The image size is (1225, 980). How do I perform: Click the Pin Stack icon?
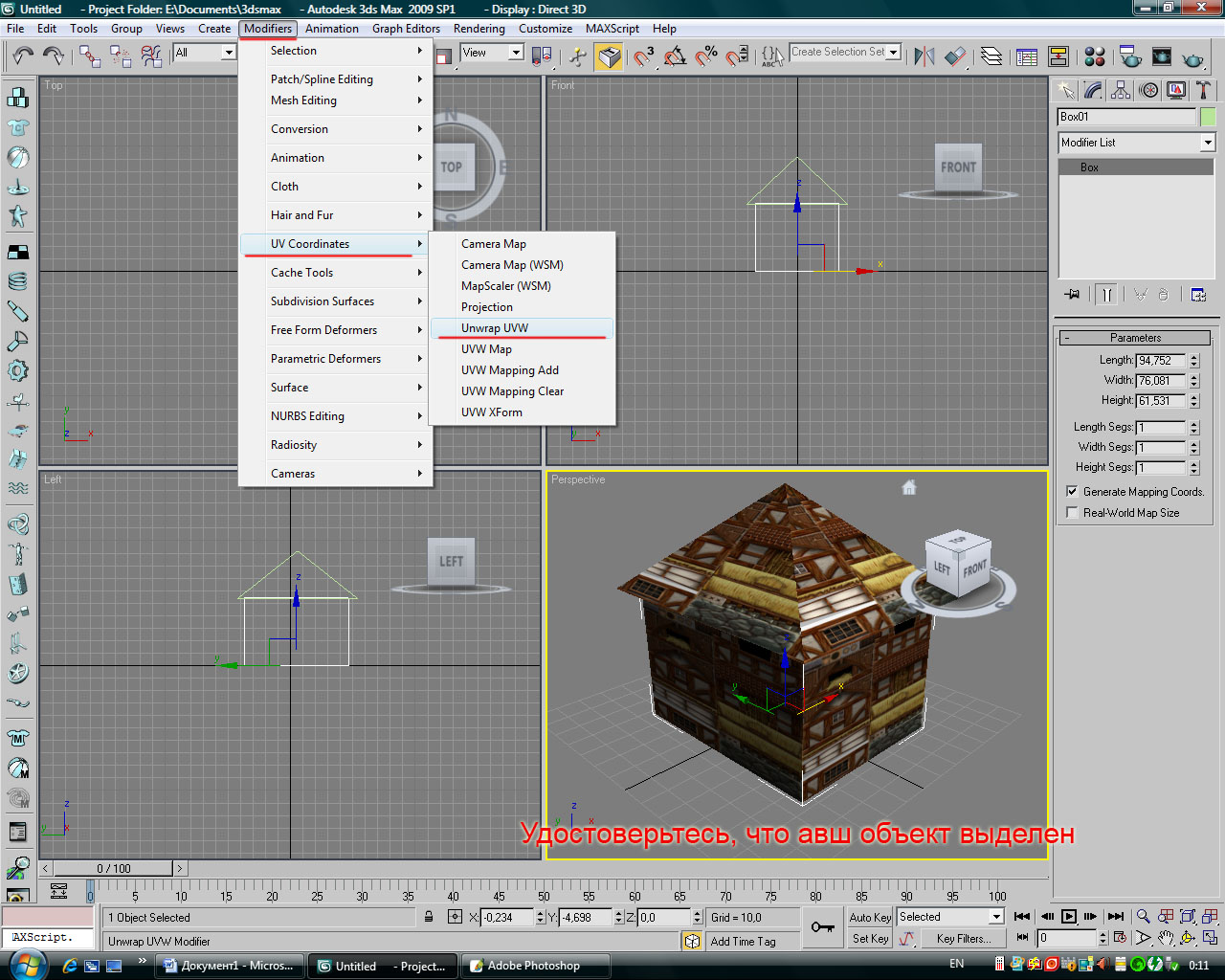[x=1072, y=295]
